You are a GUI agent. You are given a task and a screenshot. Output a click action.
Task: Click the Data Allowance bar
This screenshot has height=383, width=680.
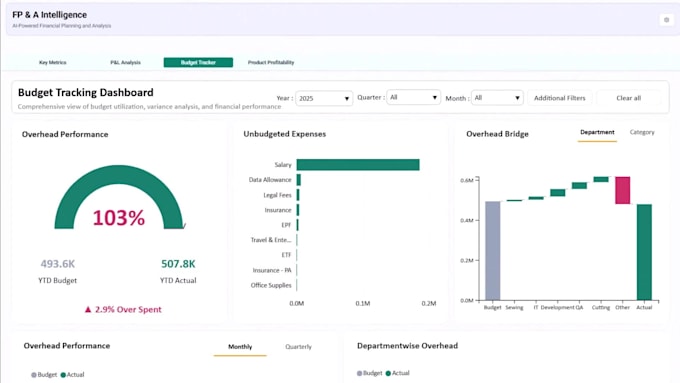298,180
